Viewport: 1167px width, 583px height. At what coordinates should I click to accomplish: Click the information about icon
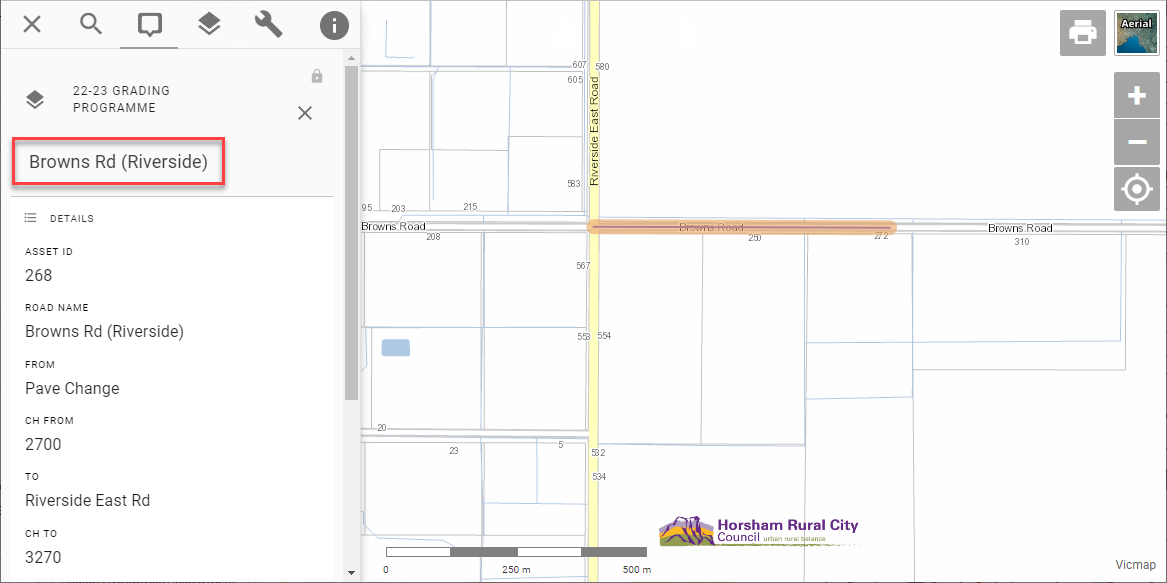[334, 25]
